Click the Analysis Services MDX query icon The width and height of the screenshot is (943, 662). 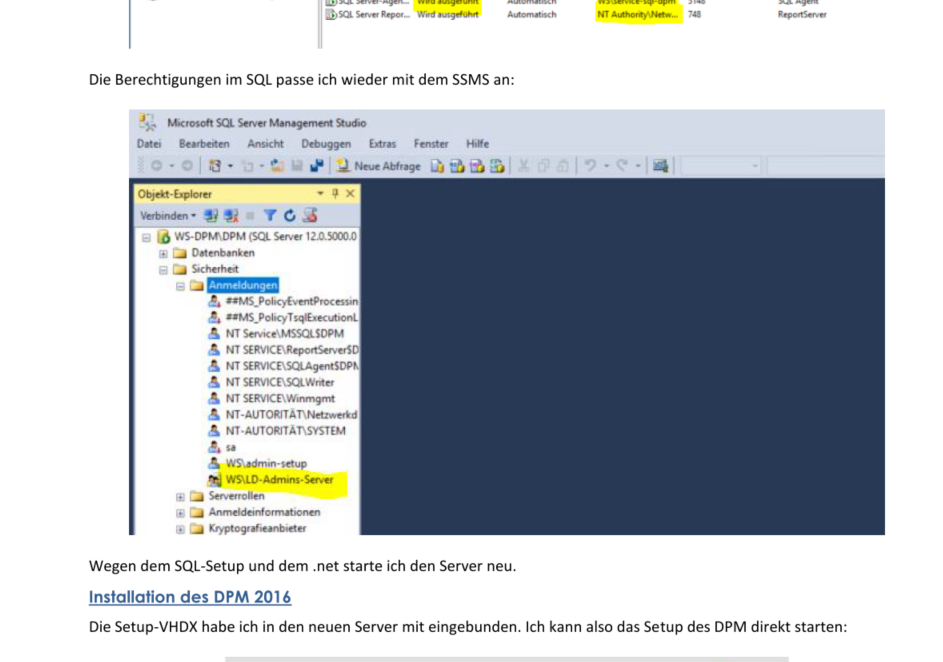457,166
